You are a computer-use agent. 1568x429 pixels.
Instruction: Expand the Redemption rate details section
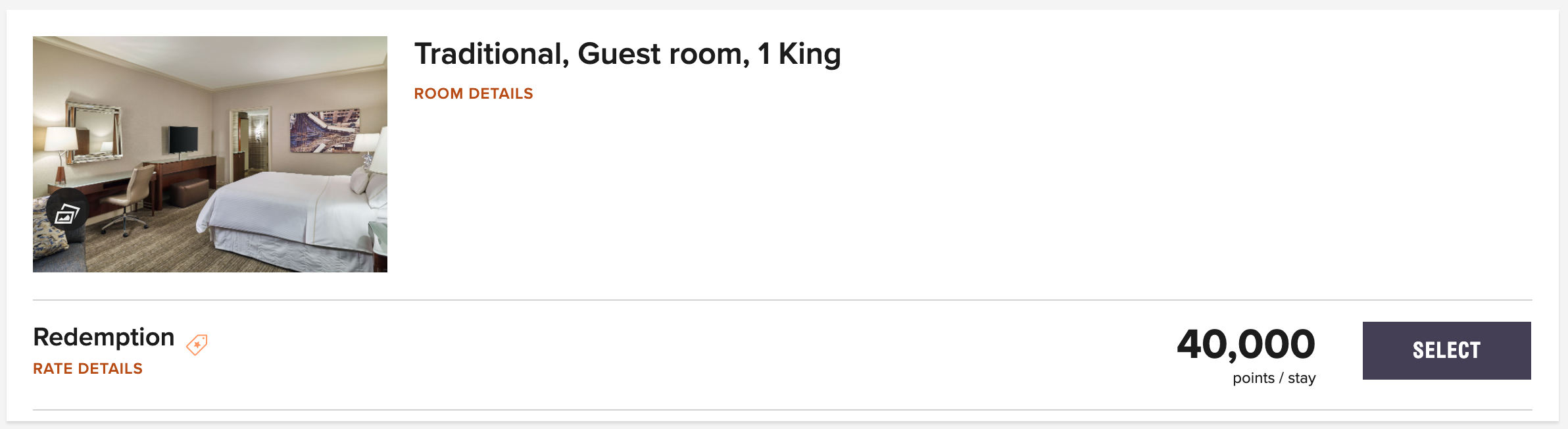[x=87, y=369]
